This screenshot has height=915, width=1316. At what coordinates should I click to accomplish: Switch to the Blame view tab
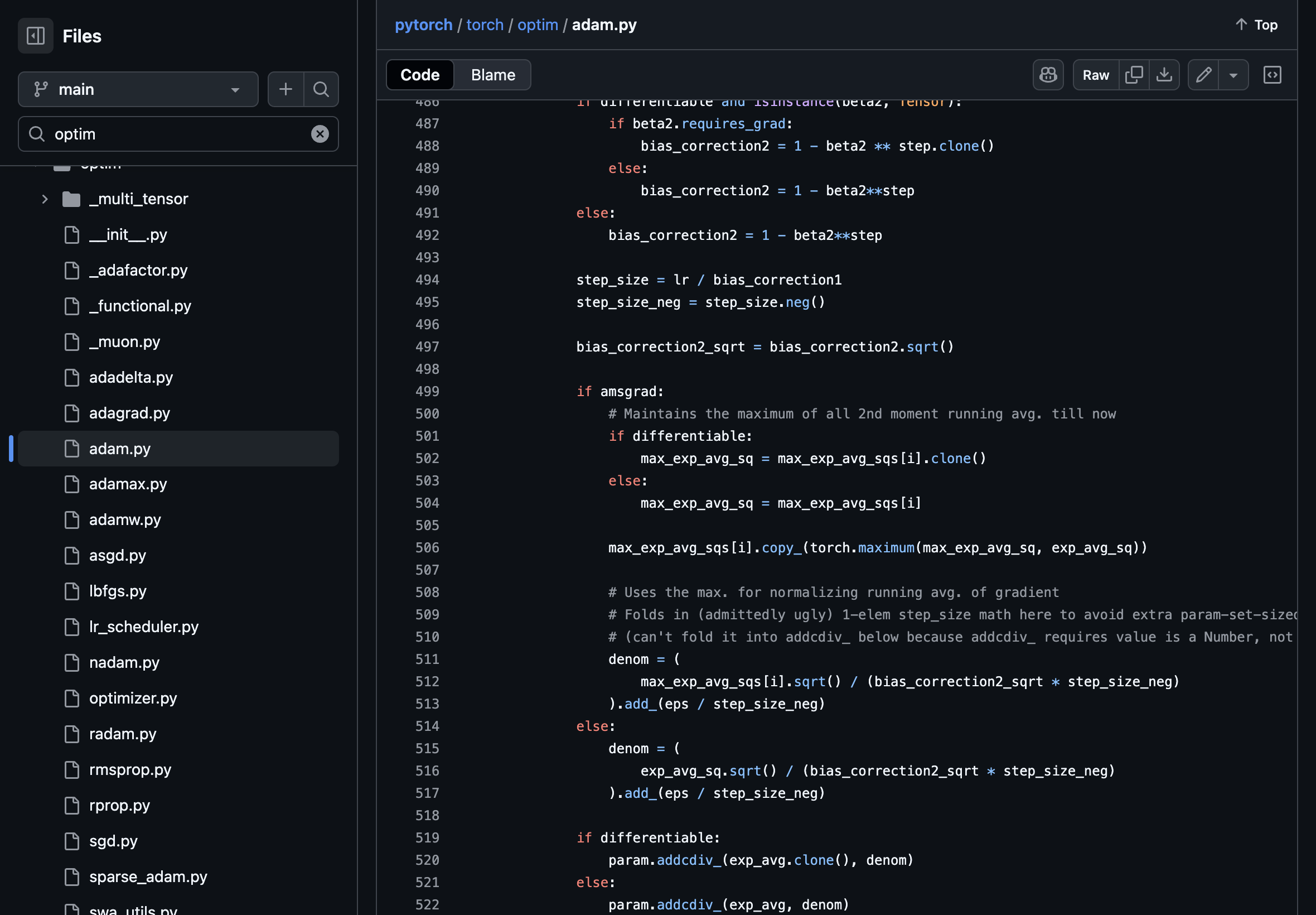click(493, 75)
